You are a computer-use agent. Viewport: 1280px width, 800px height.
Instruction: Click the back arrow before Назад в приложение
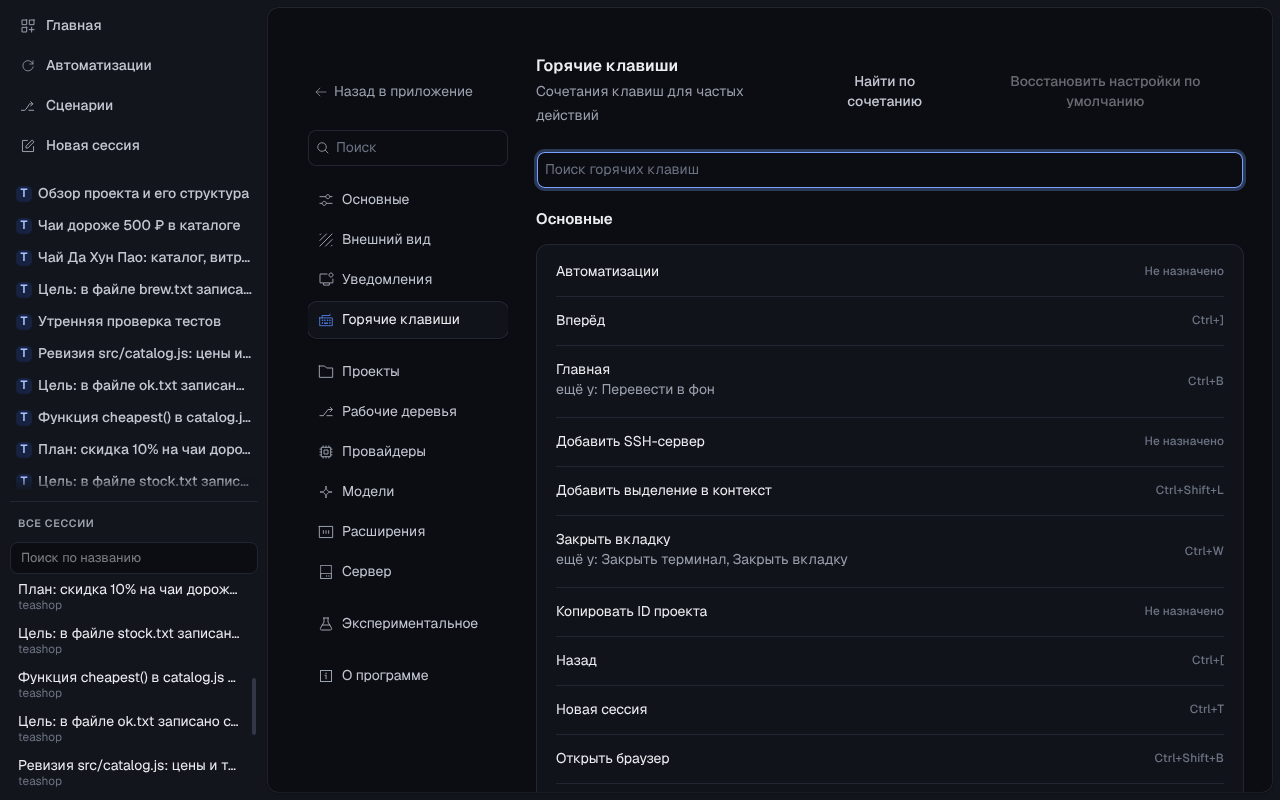coord(321,92)
